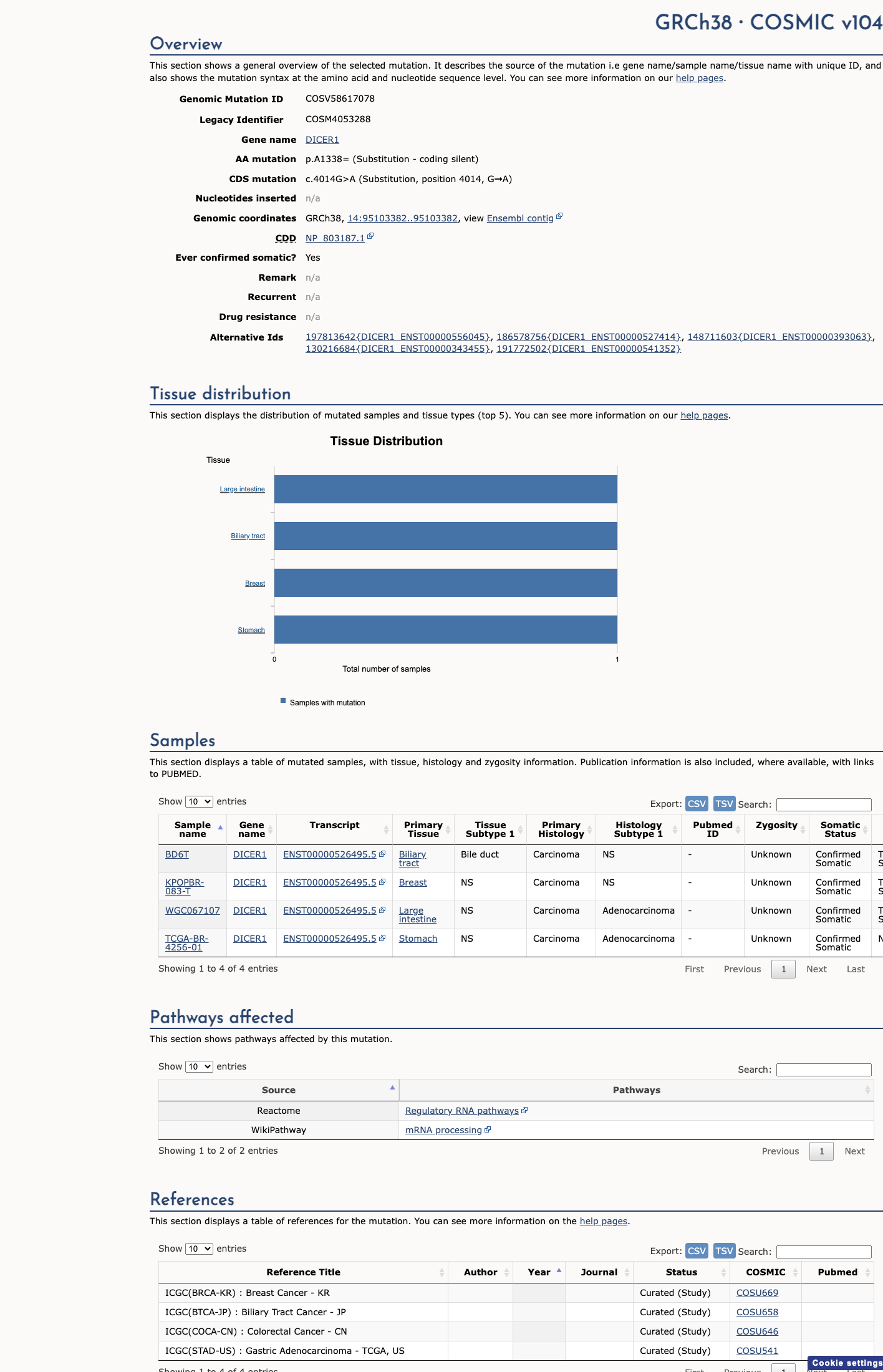Sort Samples table by Somatic Status
Image resolution: width=883 pixels, height=1372 pixels.
point(840,829)
